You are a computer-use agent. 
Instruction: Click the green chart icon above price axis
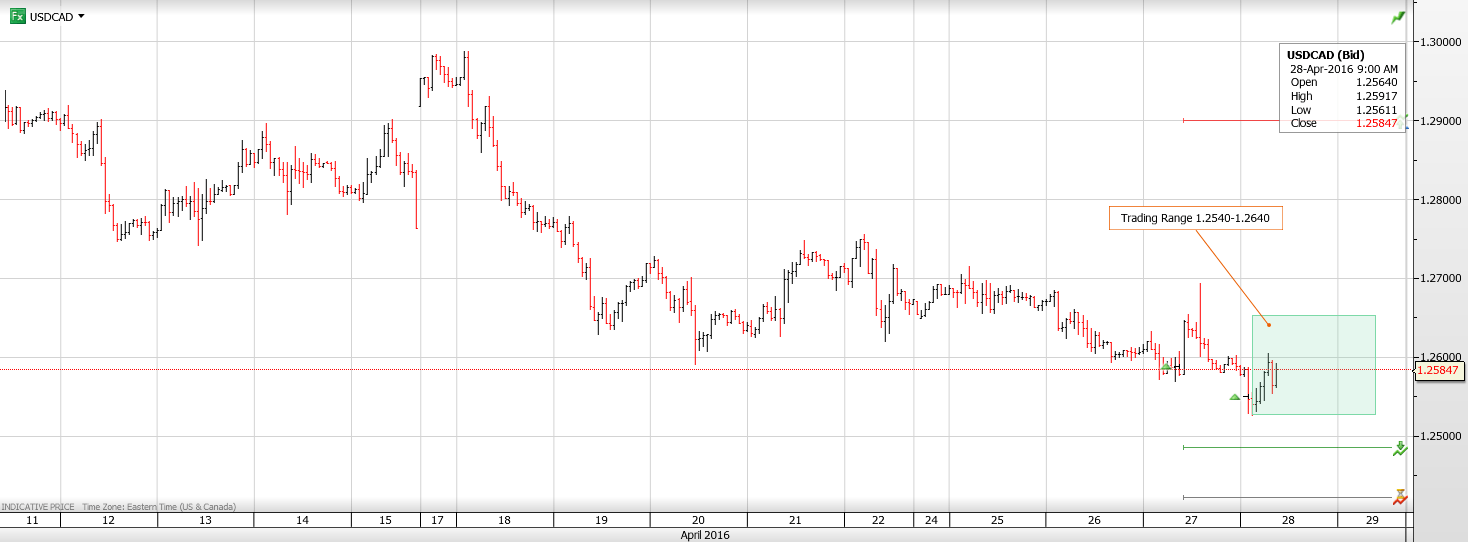click(x=1398, y=18)
